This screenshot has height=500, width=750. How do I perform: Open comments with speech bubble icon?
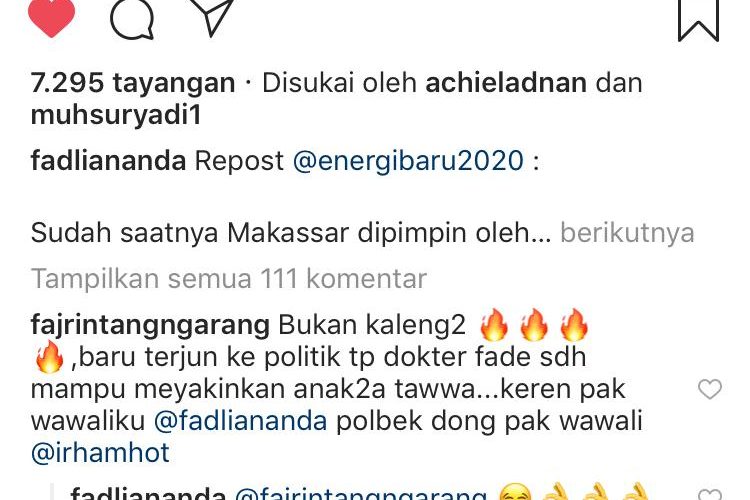click(132, 18)
